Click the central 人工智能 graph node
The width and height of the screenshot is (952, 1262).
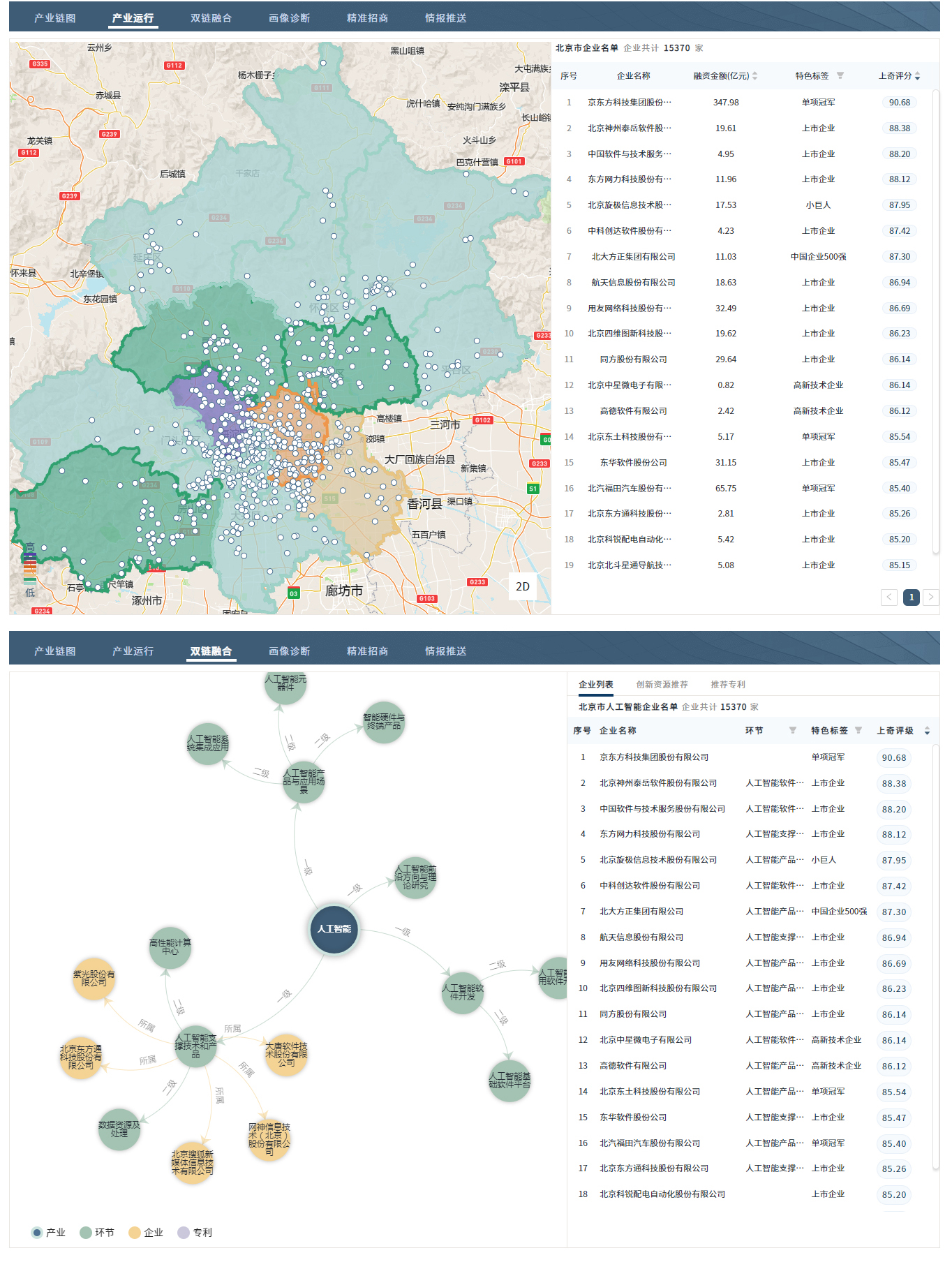click(x=334, y=929)
